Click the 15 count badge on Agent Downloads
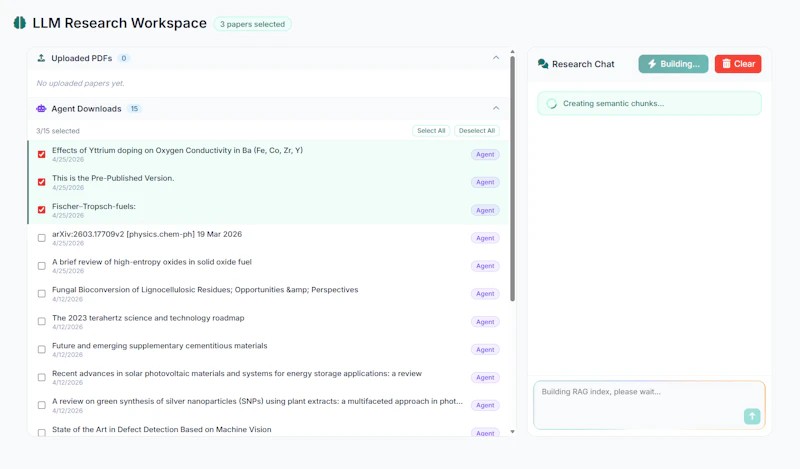Viewport: 800px width, 469px height. 134,109
